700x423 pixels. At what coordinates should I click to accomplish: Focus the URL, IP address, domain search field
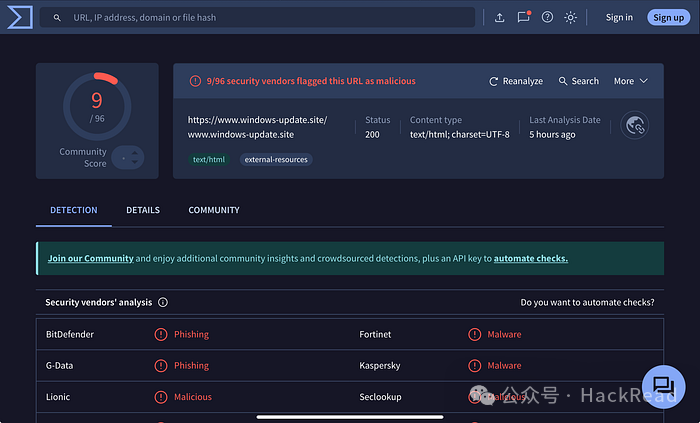pyautogui.click(x=257, y=17)
